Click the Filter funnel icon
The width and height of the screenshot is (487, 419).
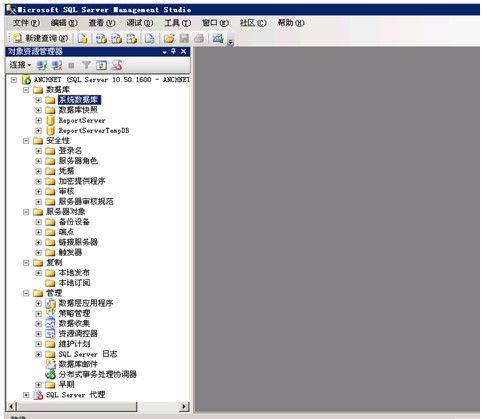click(x=86, y=65)
